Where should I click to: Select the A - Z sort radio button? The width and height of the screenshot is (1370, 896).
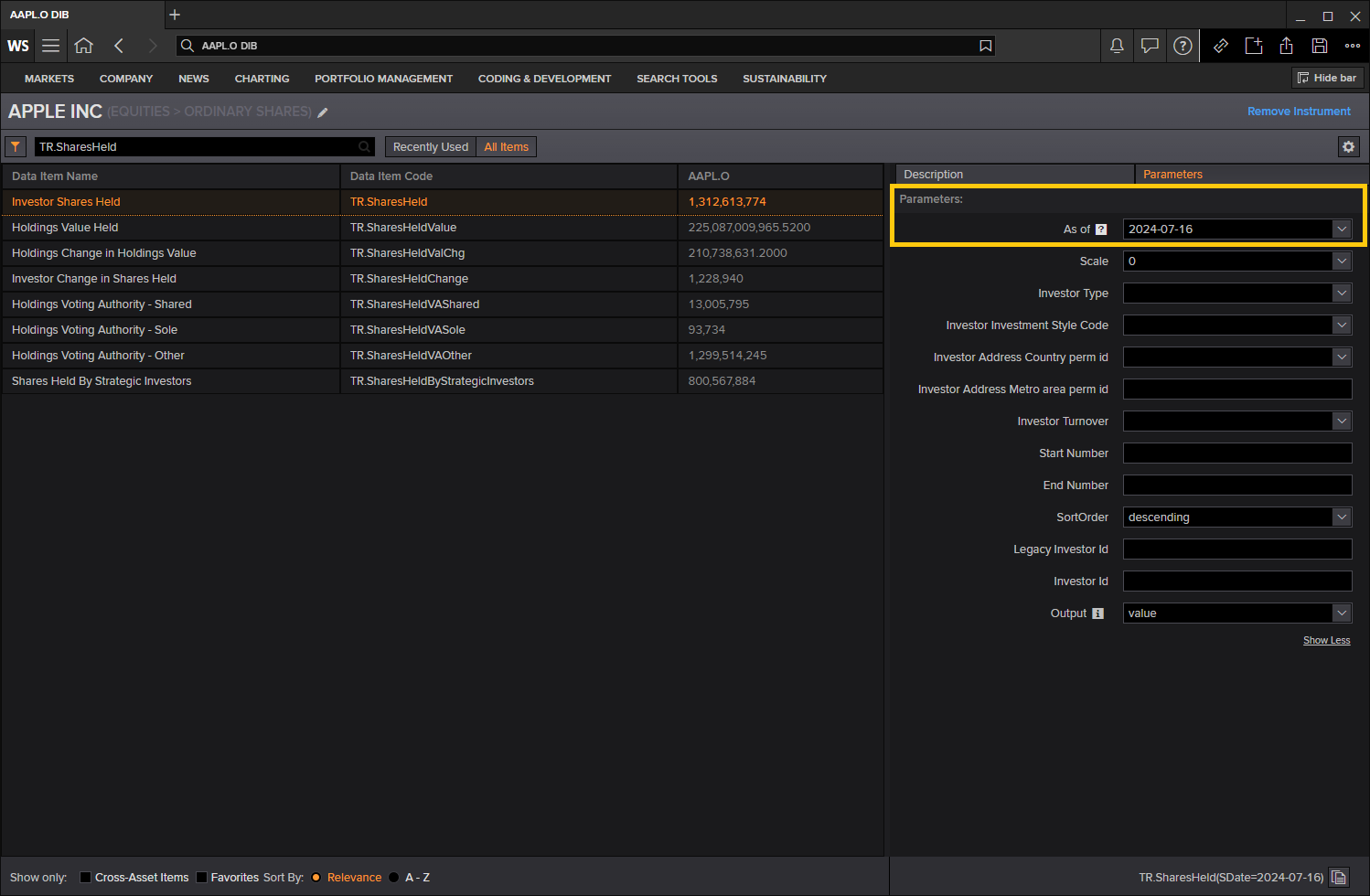pos(394,878)
